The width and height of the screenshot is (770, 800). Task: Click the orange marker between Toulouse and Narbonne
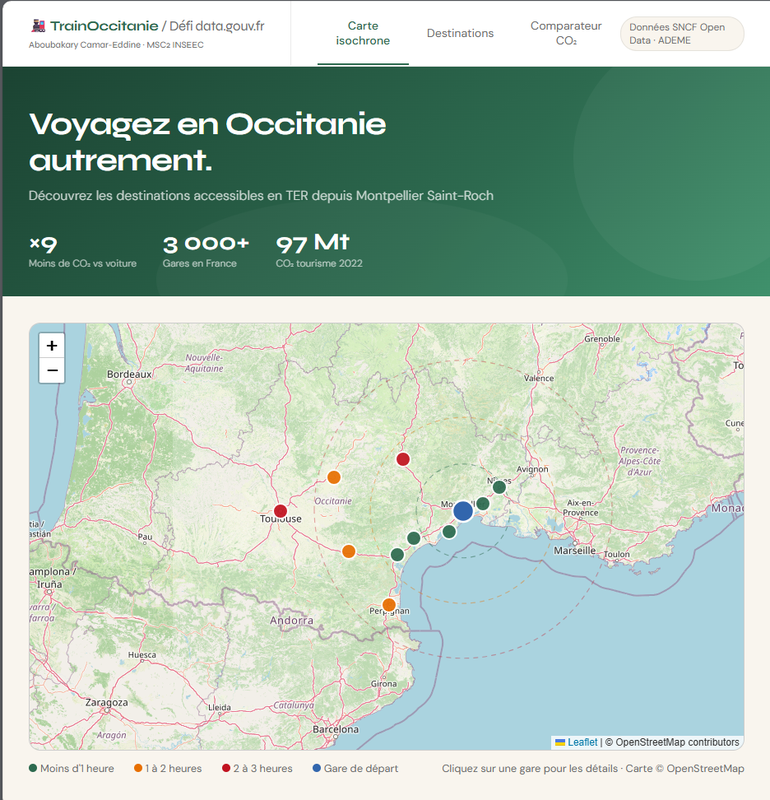point(348,551)
